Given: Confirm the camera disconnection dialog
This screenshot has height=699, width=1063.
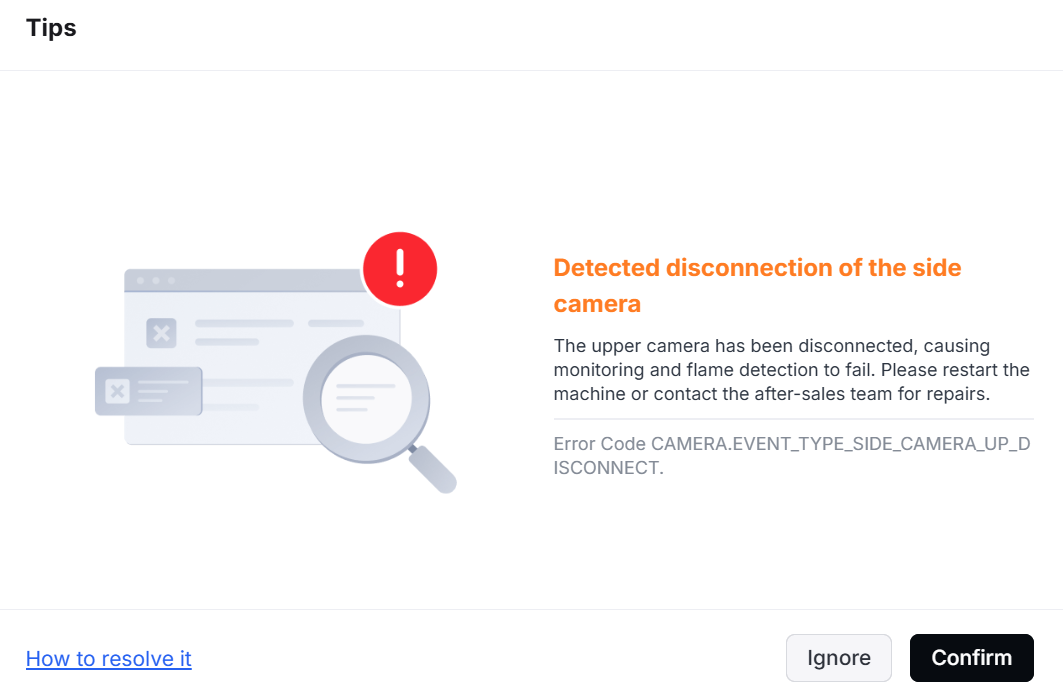Looking at the screenshot, I should [971, 658].
